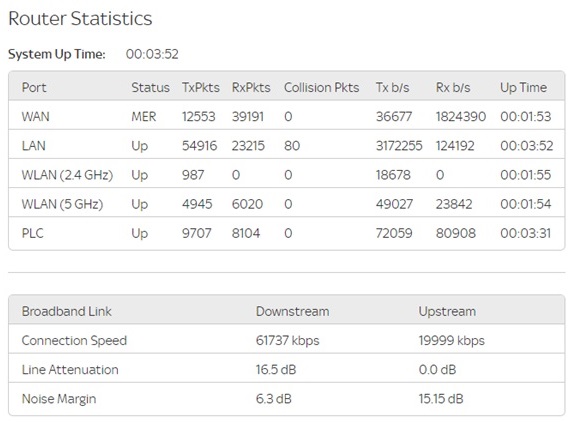The width and height of the screenshot is (573, 422).
Task: Click WLAN 5 GHz TxPkts value 4945
Action: point(197,204)
